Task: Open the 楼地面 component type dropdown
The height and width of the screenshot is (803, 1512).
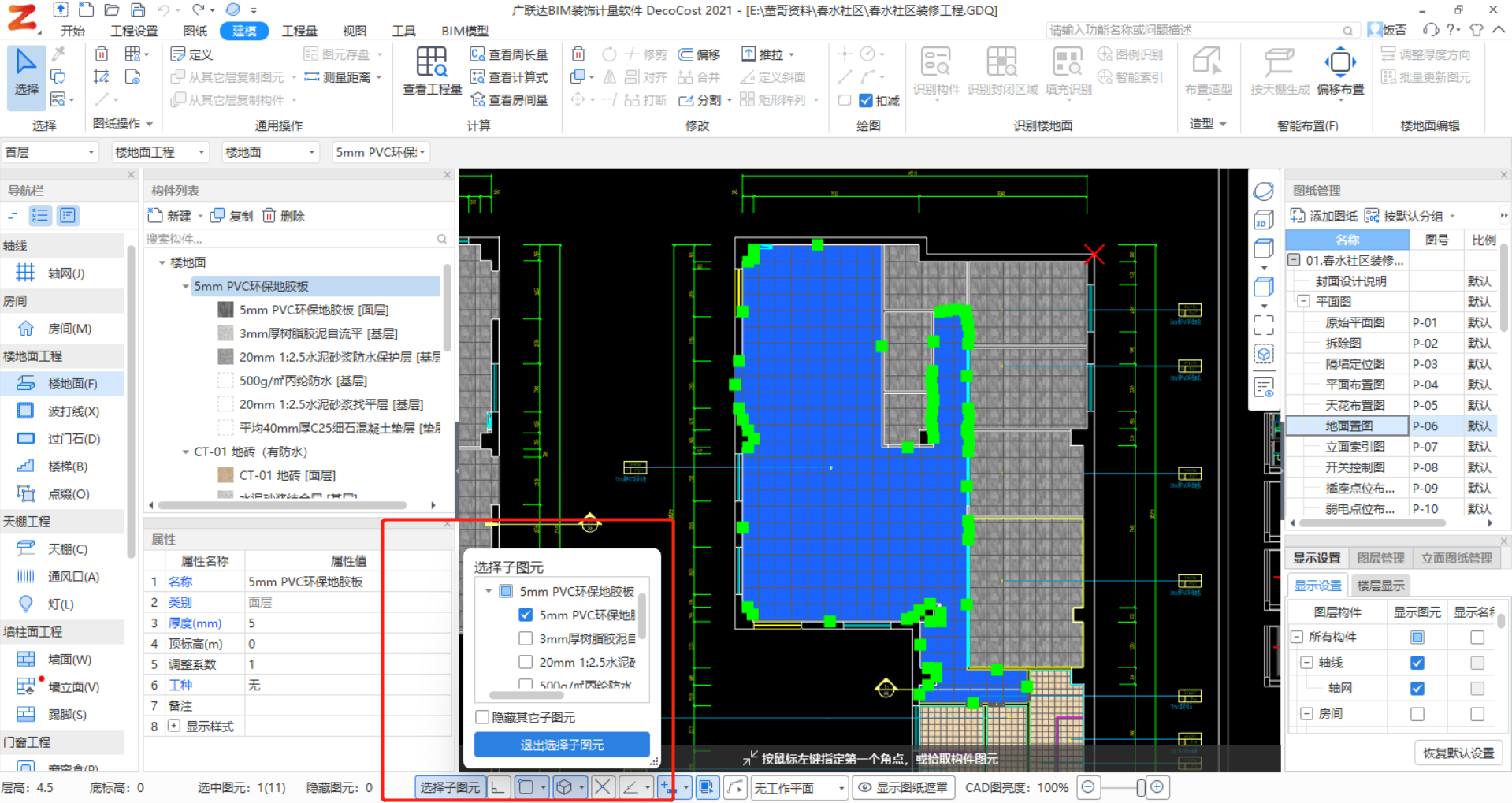Action: (x=271, y=152)
